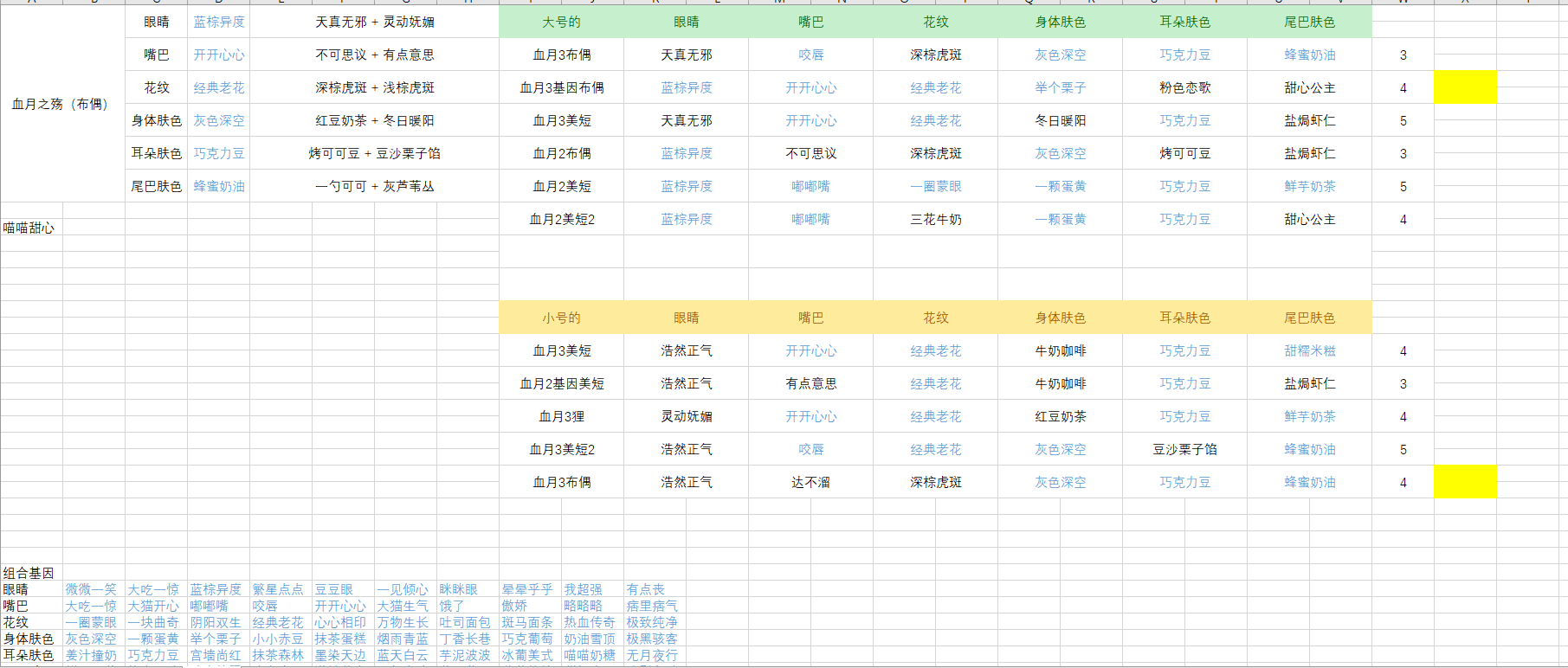
Task: Select the cell 不可思议 + 有点意思
Action: point(374,55)
